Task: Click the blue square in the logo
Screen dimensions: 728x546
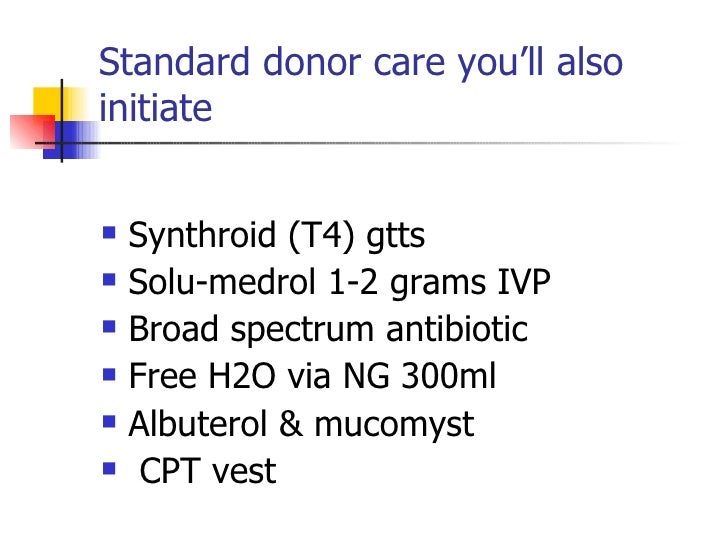Action: [70, 140]
